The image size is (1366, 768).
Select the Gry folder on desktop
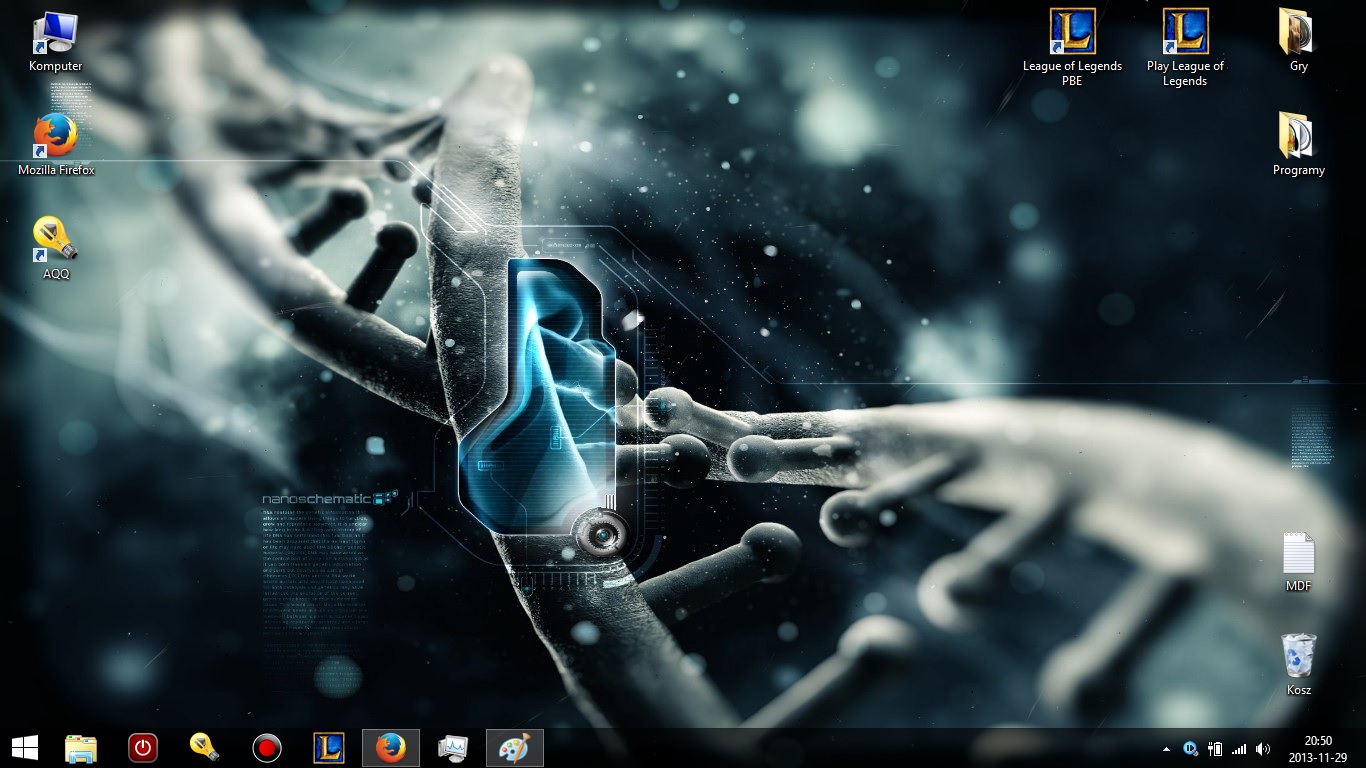(x=1298, y=41)
